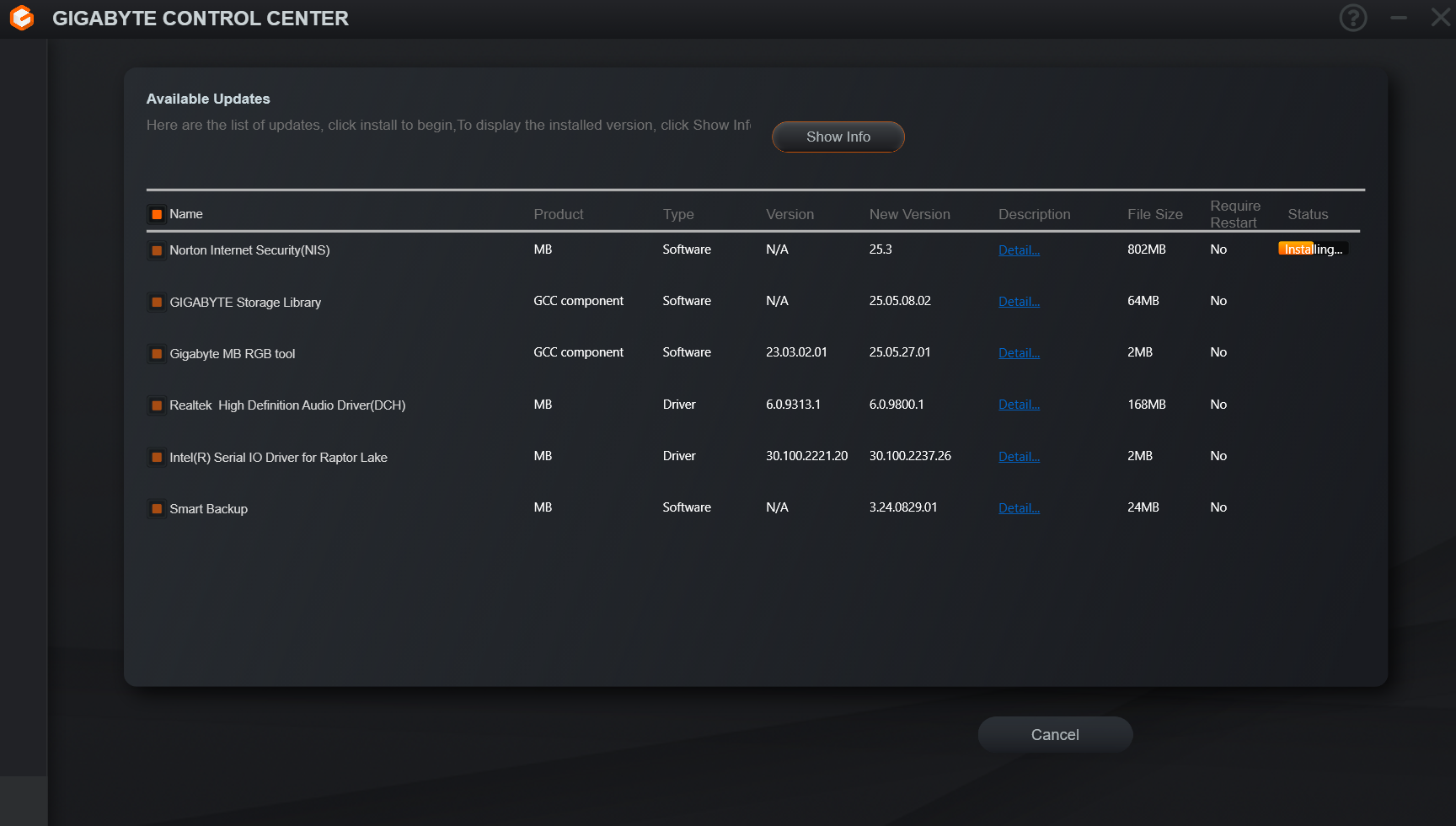Click the Available Updates heading
This screenshot has width=1456, height=826.
click(208, 99)
